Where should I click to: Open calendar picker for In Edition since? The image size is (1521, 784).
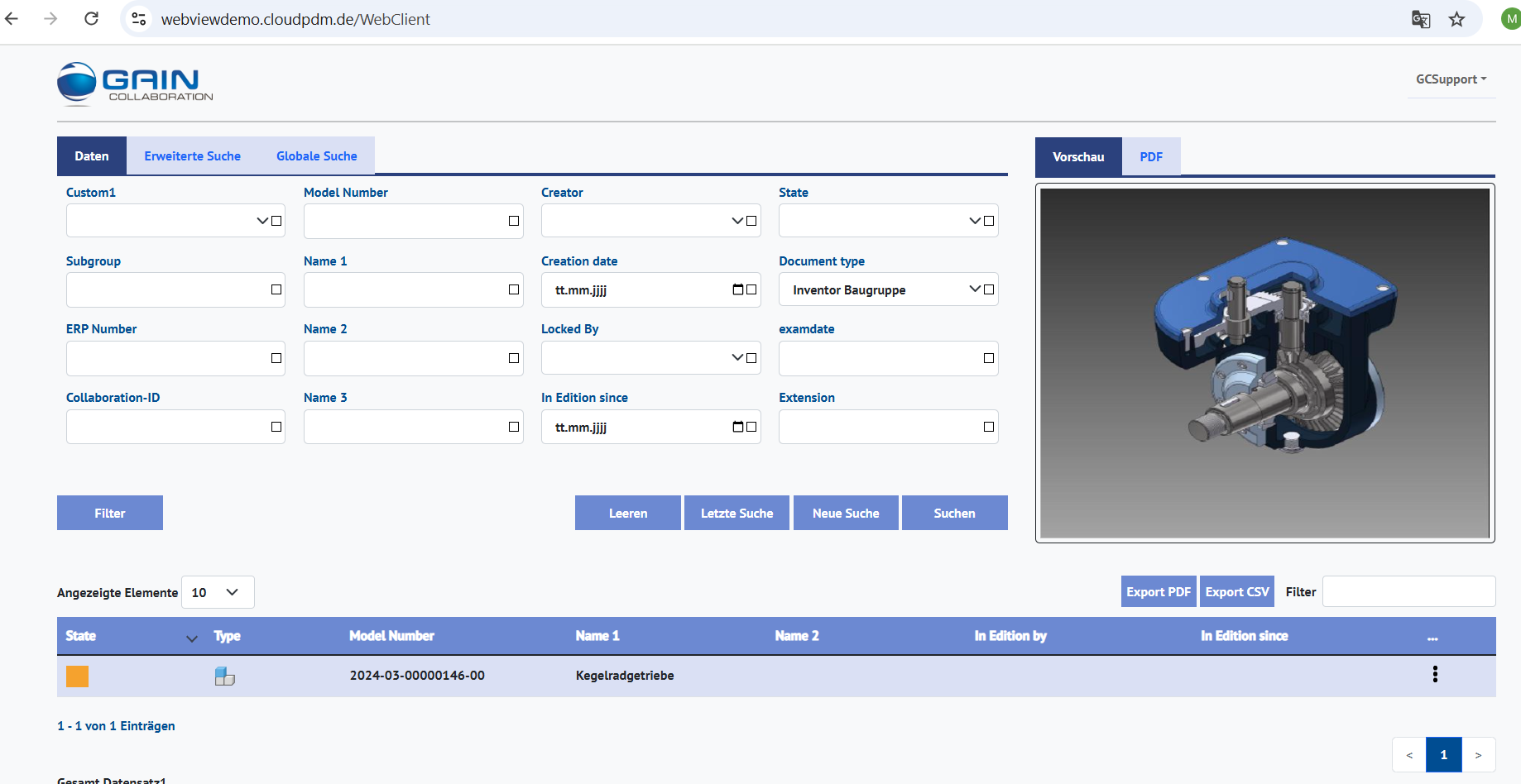[738, 427]
